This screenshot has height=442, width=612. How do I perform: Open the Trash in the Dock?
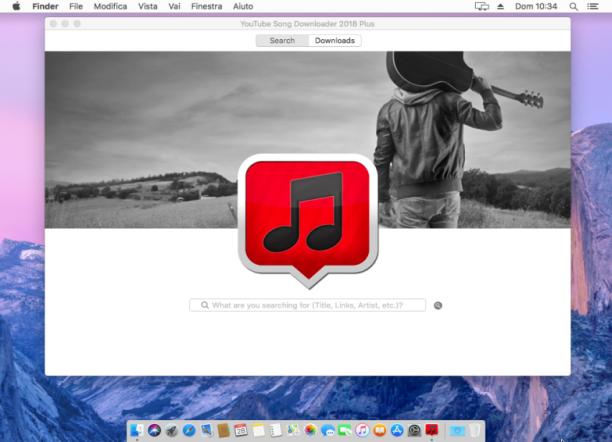pyautogui.click(x=475, y=430)
